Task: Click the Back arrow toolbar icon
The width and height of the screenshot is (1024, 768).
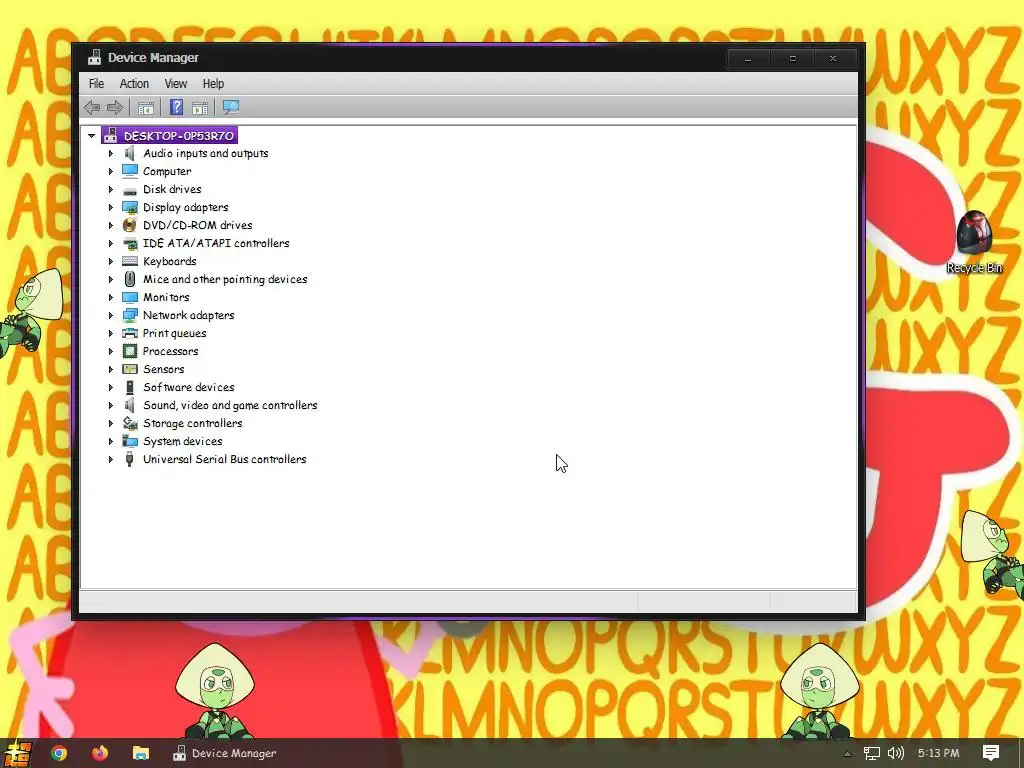Action: tap(92, 107)
